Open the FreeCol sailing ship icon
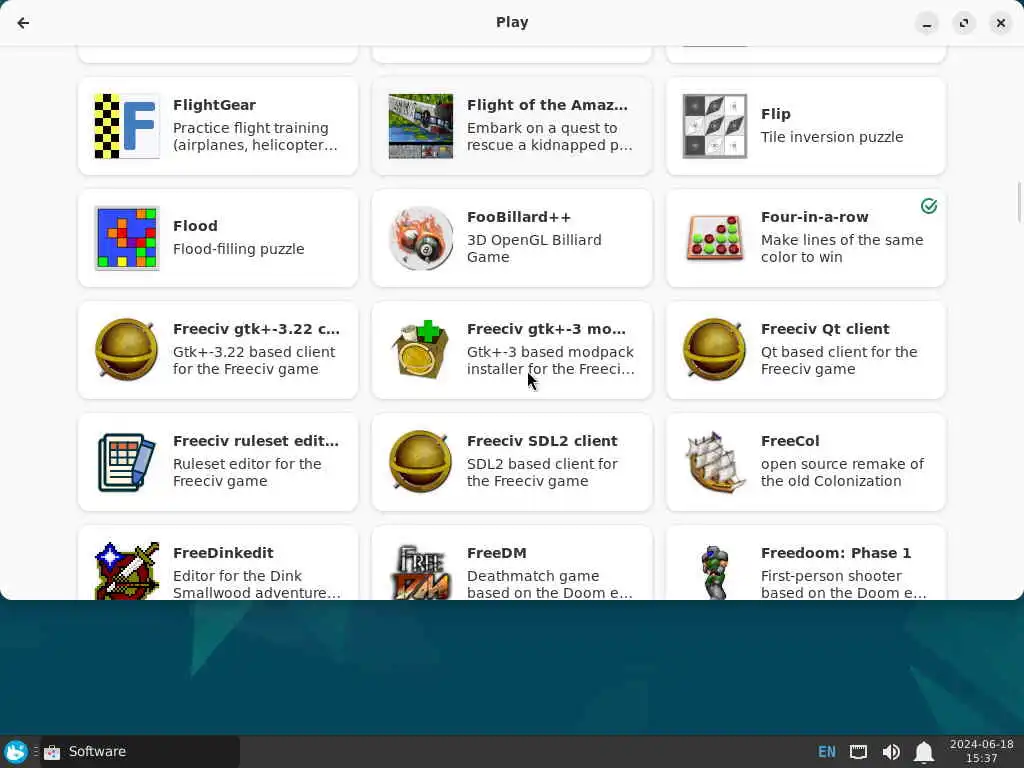Screen dimensions: 1024x768 point(714,462)
